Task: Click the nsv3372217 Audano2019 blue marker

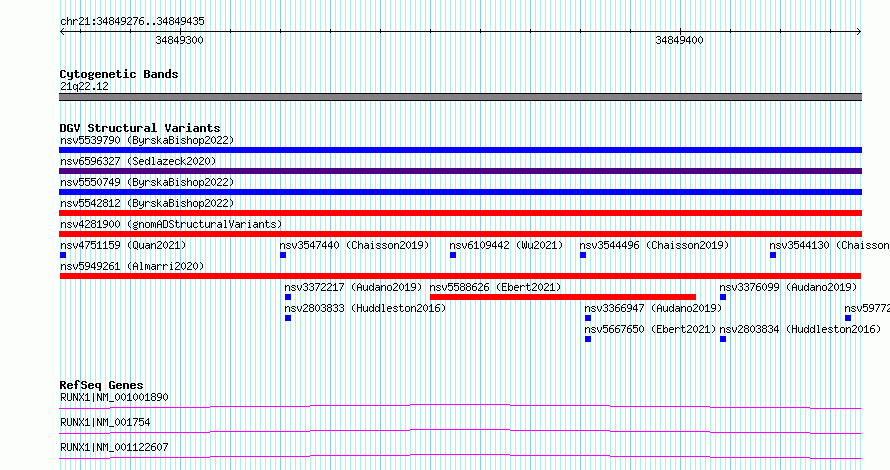Action: click(288, 297)
